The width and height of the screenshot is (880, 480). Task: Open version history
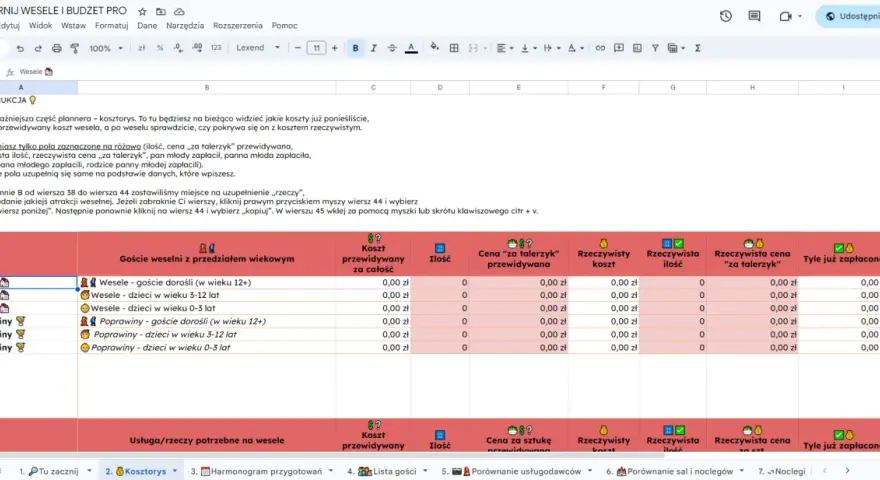[x=726, y=16]
